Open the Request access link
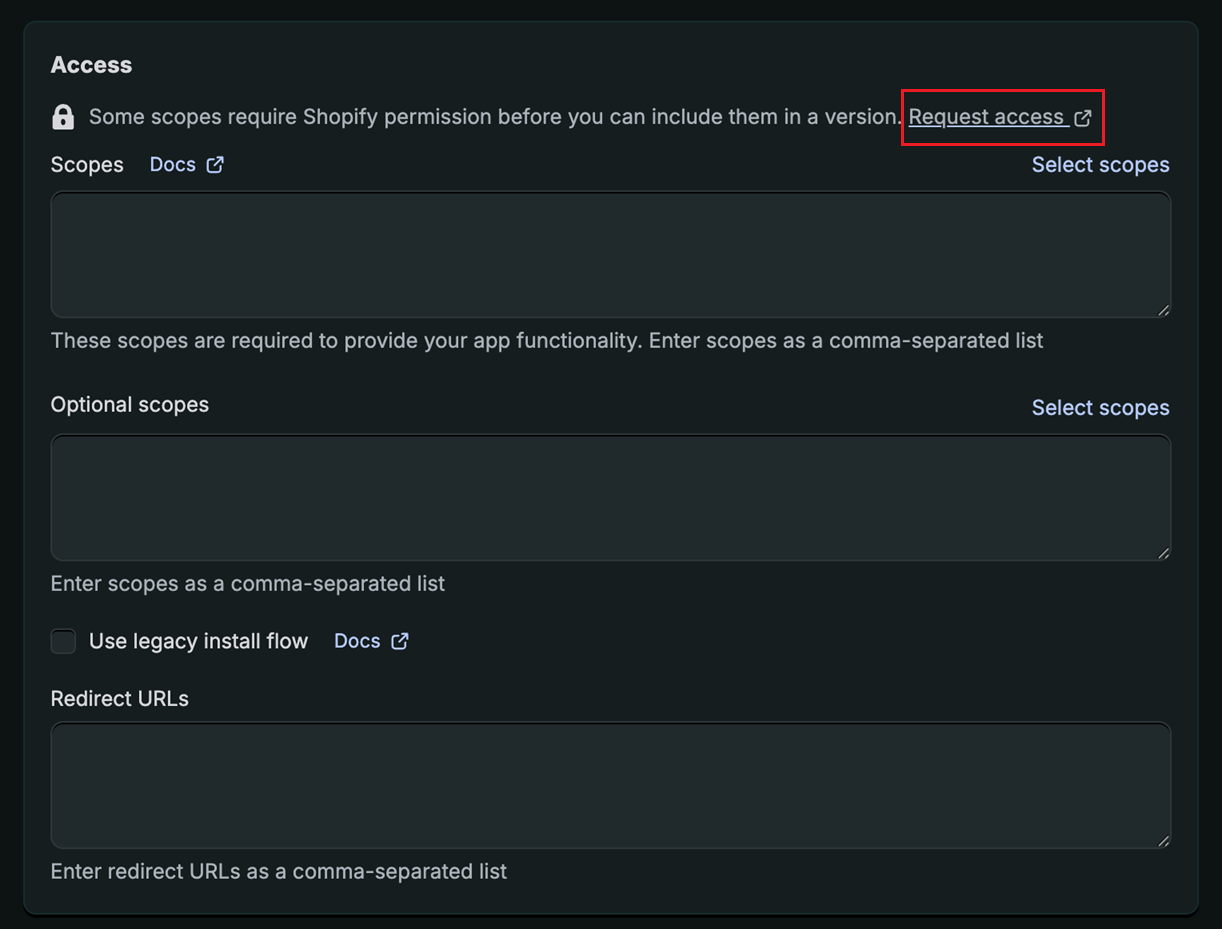 tap(986, 117)
